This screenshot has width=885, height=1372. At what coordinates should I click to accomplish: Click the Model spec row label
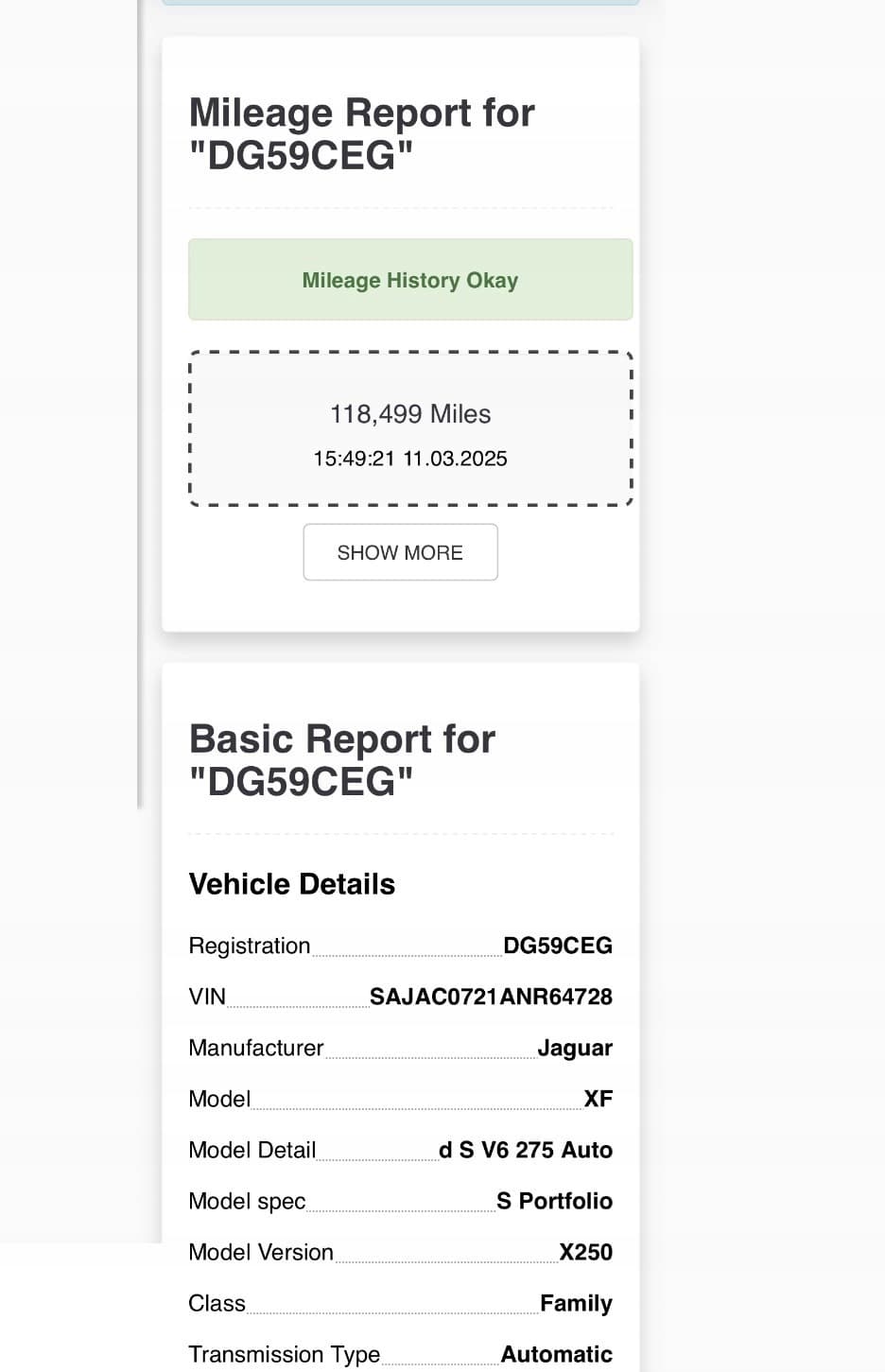click(x=247, y=1201)
